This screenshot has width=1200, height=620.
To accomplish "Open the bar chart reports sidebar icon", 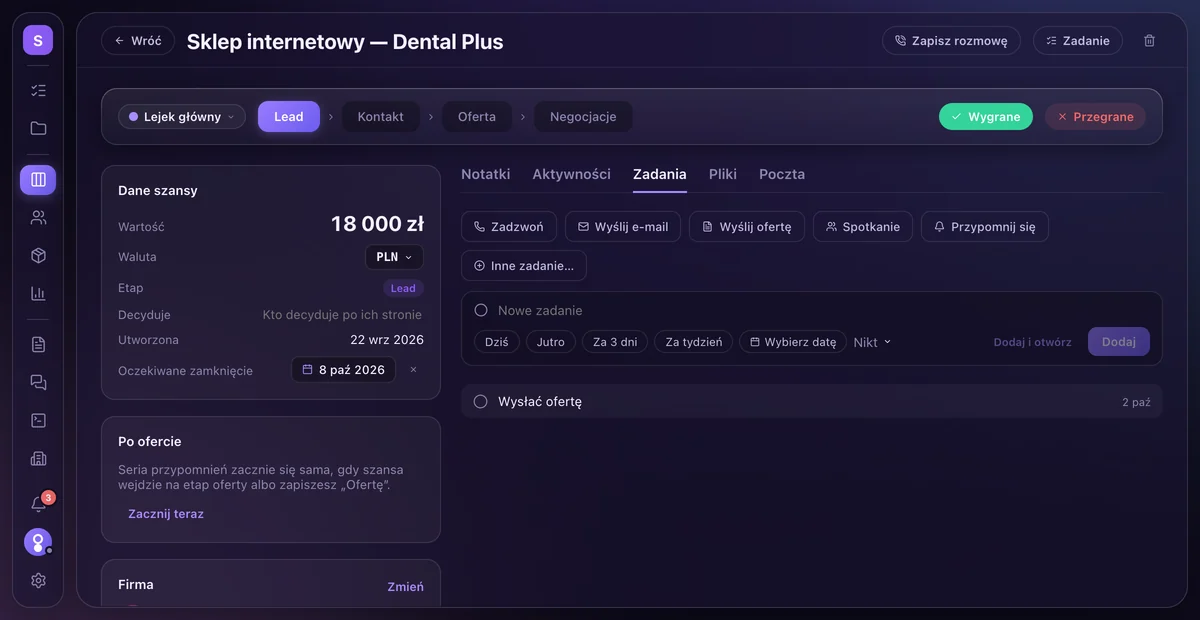I will 38,293.
